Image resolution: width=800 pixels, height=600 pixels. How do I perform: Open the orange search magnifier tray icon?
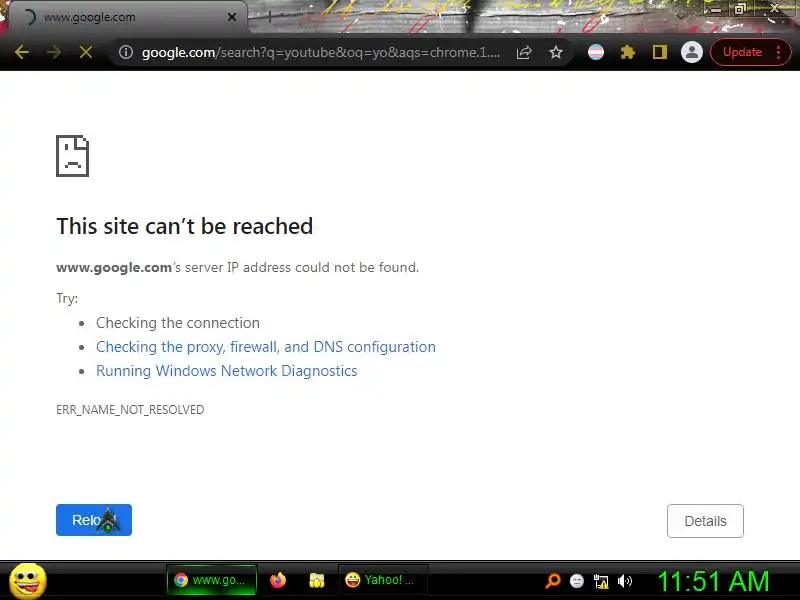(x=553, y=581)
